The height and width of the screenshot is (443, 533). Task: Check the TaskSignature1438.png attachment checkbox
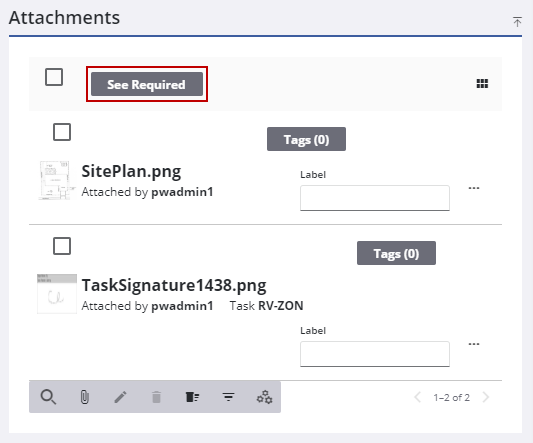click(x=62, y=246)
